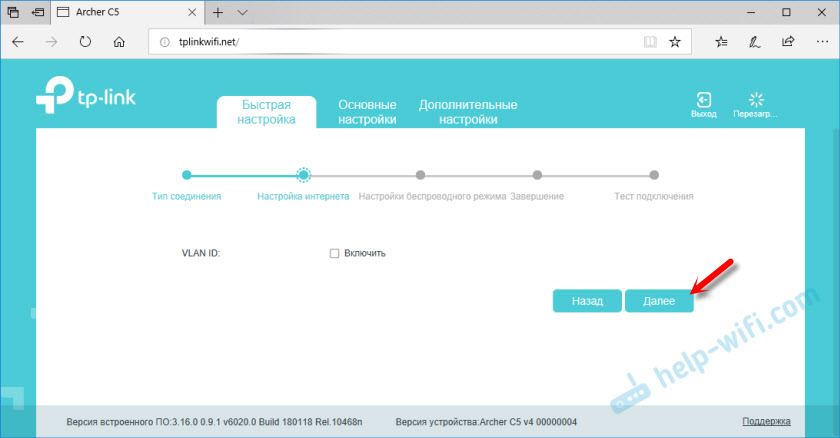The width and height of the screenshot is (840, 438).
Task: Open the Поддержка link
Action: click(766, 422)
